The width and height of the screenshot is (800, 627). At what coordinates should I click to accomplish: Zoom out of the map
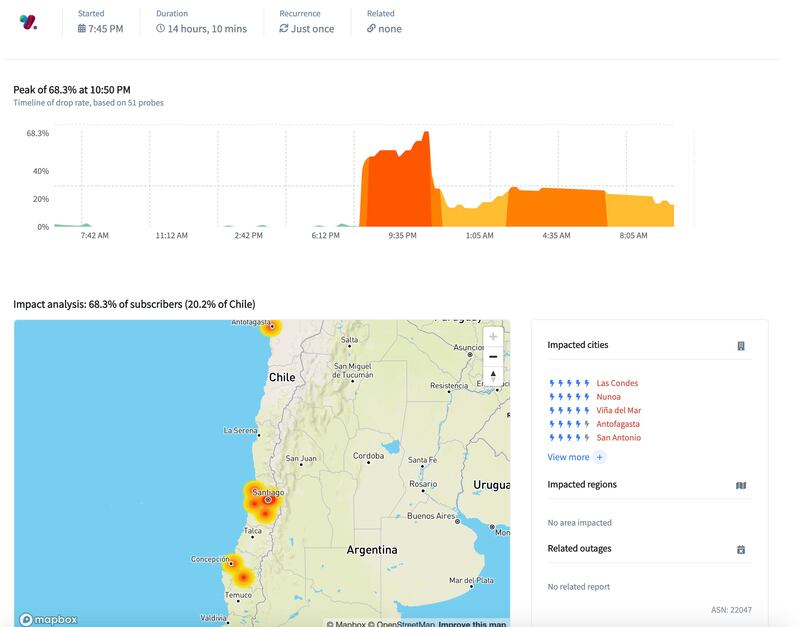[x=493, y=356]
